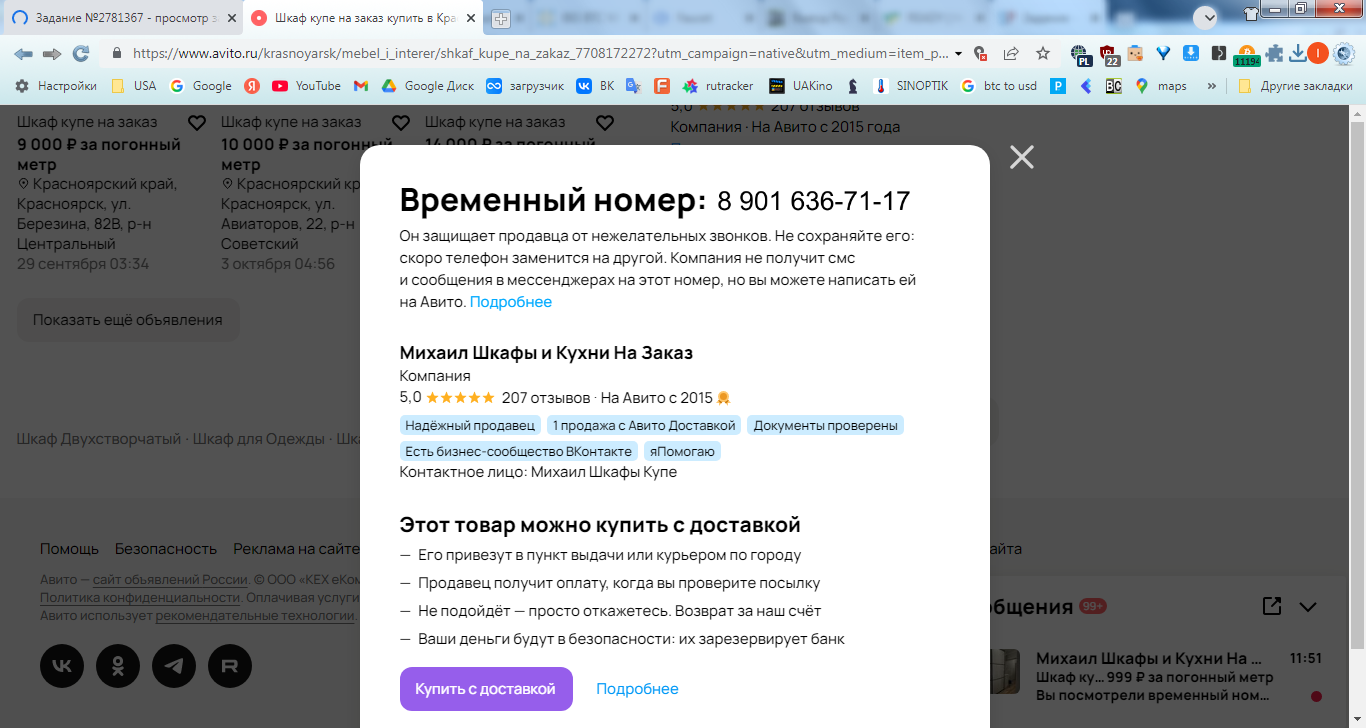The width and height of the screenshot is (1366, 728).
Task: Open the 'Безопасность' footer link
Action: click(x=166, y=548)
